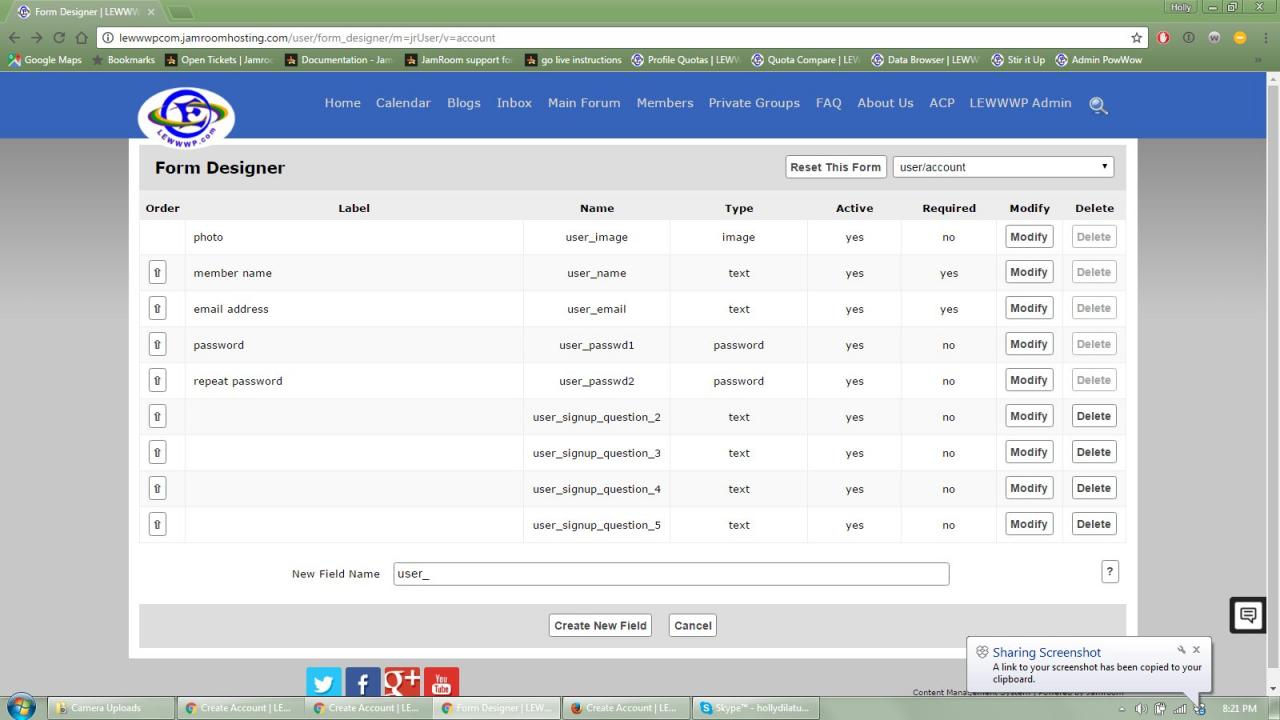The image size is (1280, 720).
Task: Open the Facebook social icon
Action: click(x=362, y=683)
